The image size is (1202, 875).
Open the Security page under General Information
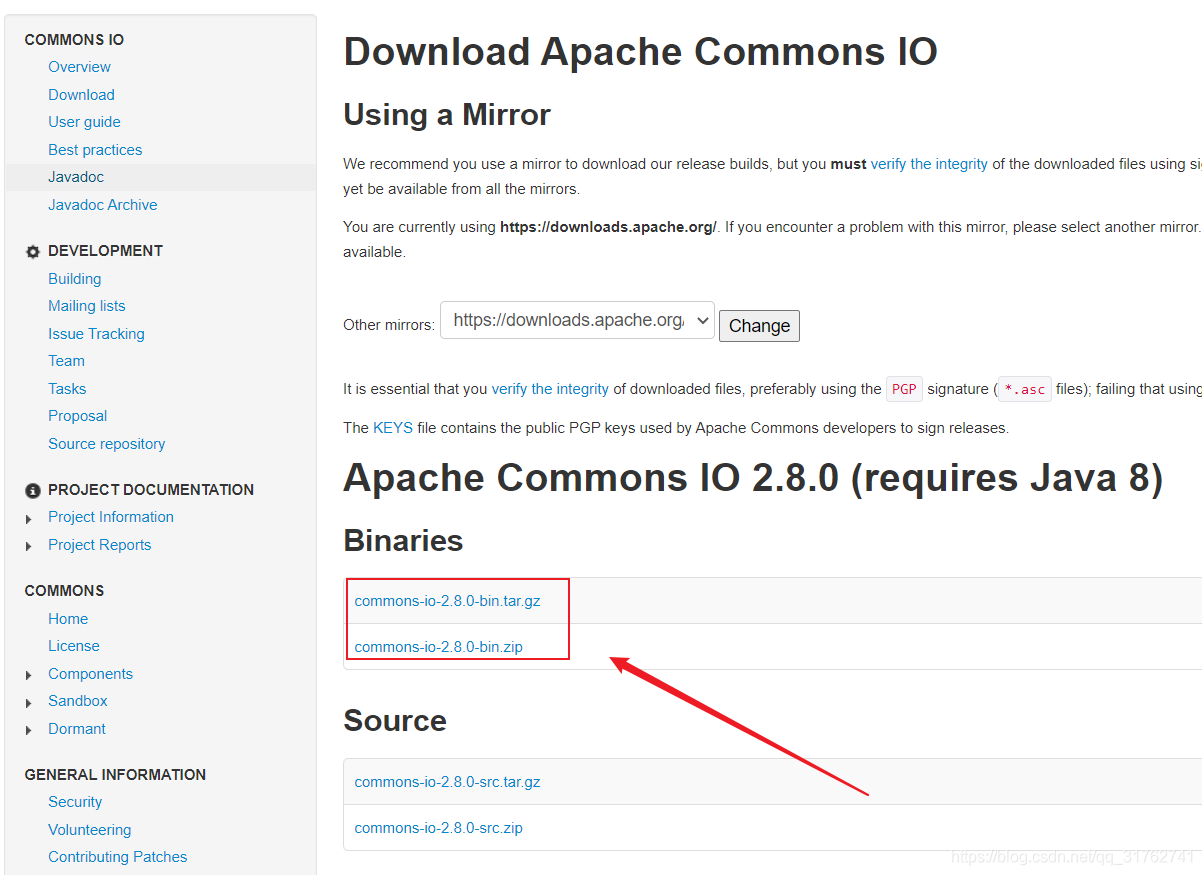pyautogui.click(x=75, y=802)
